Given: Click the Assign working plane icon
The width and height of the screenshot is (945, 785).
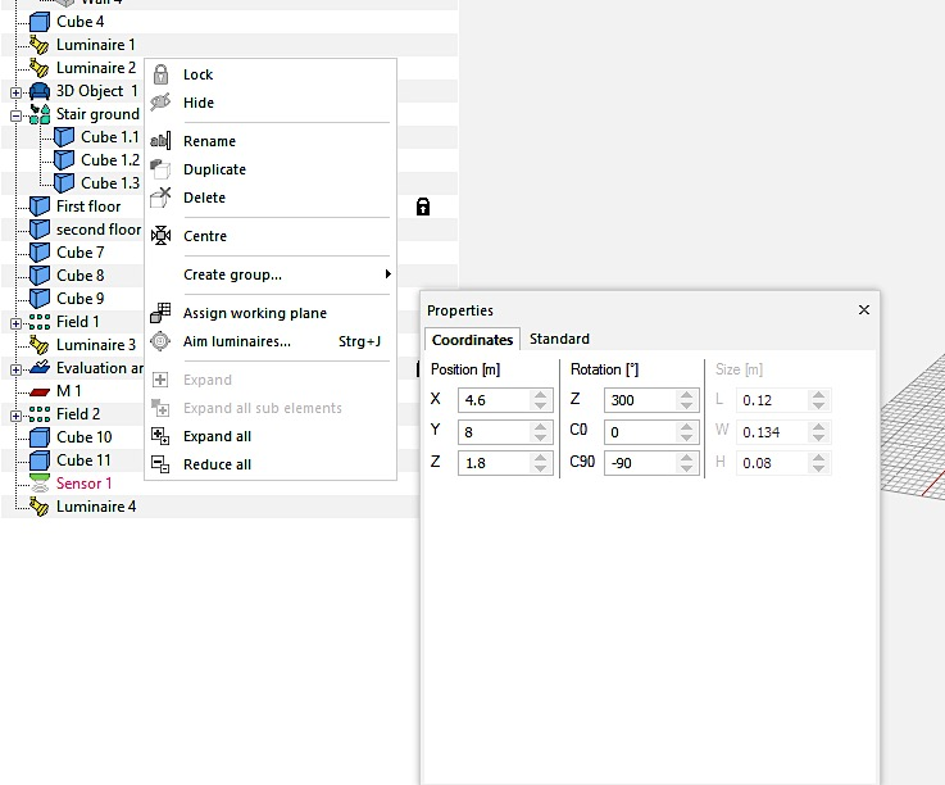Looking at the screenshot, I should pyautogui.click(x=160, y=313).
